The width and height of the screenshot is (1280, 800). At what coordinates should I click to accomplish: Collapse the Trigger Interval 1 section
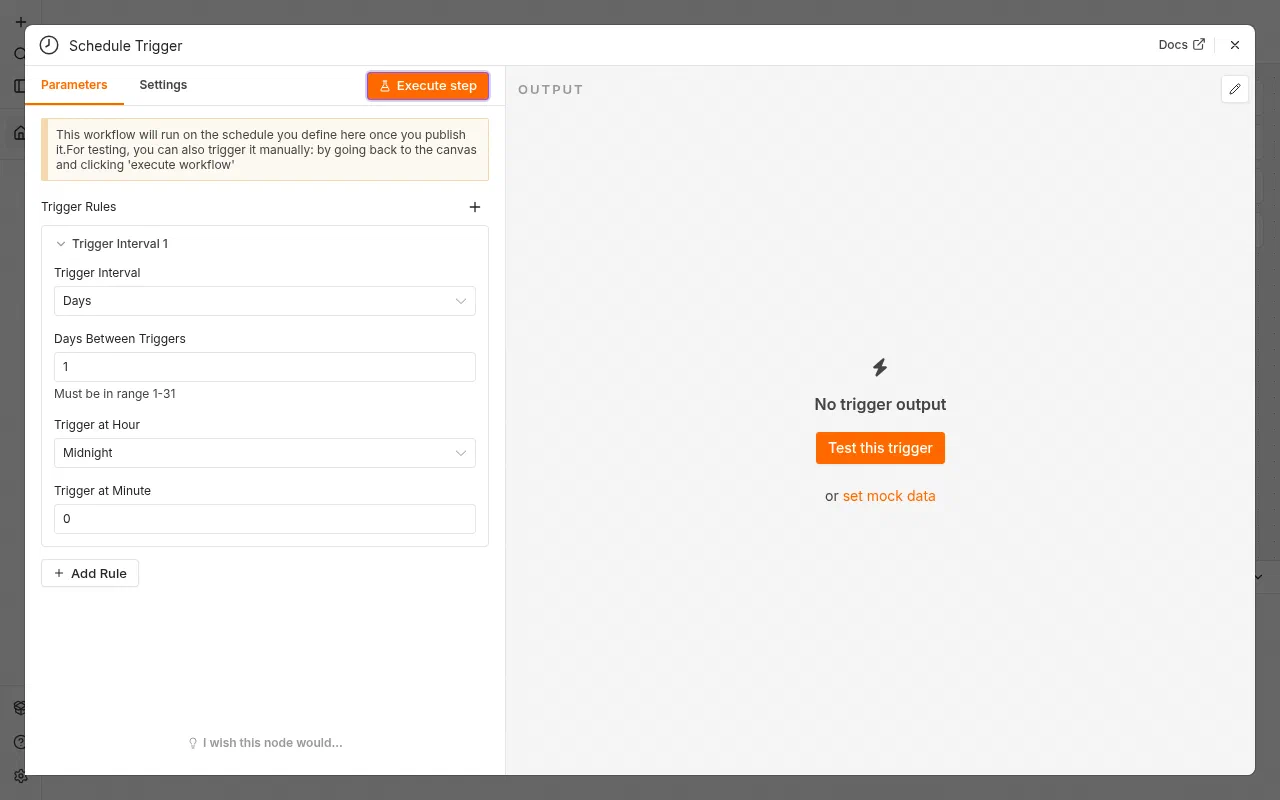click(x=61, y=244)
